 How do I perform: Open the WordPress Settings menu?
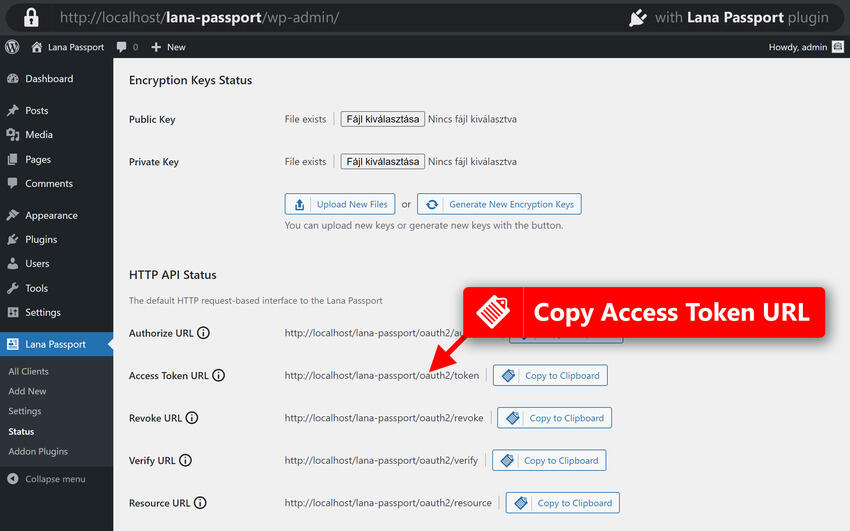[42, 313]
